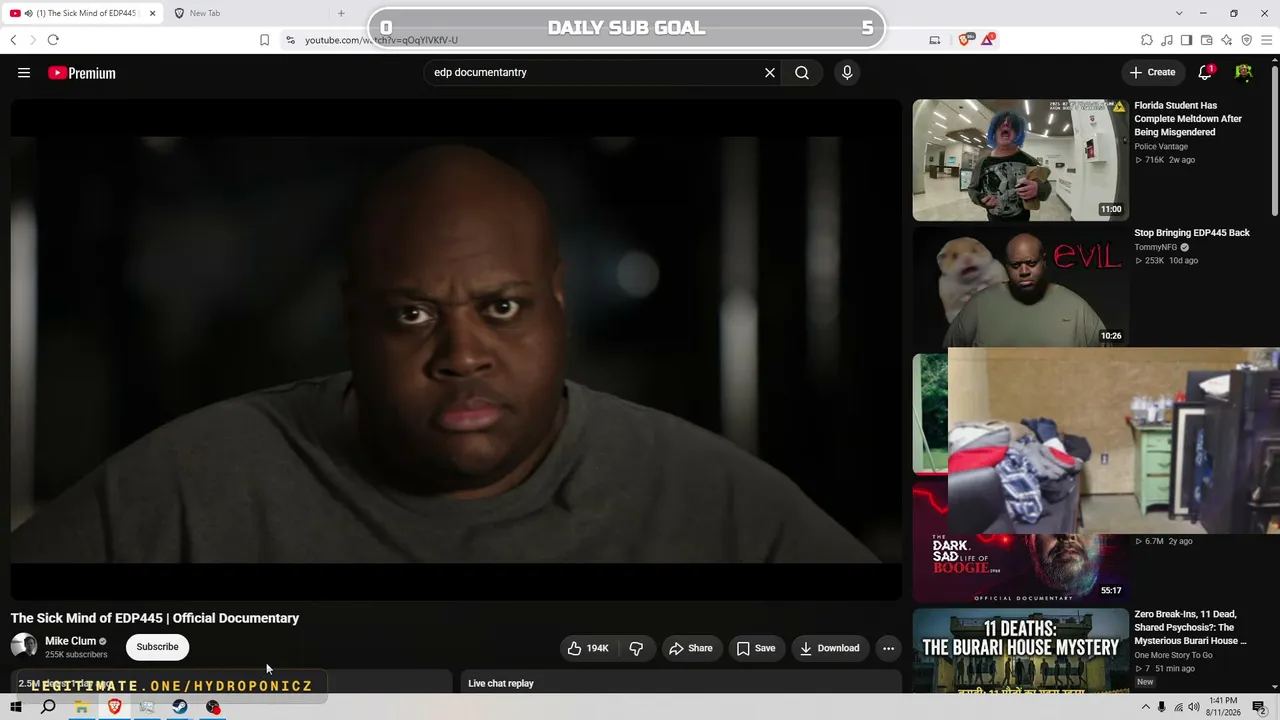The height and width of the screenshot is (720, 1280).
Task: Click the video player to toggle playback
Action: 456,350
